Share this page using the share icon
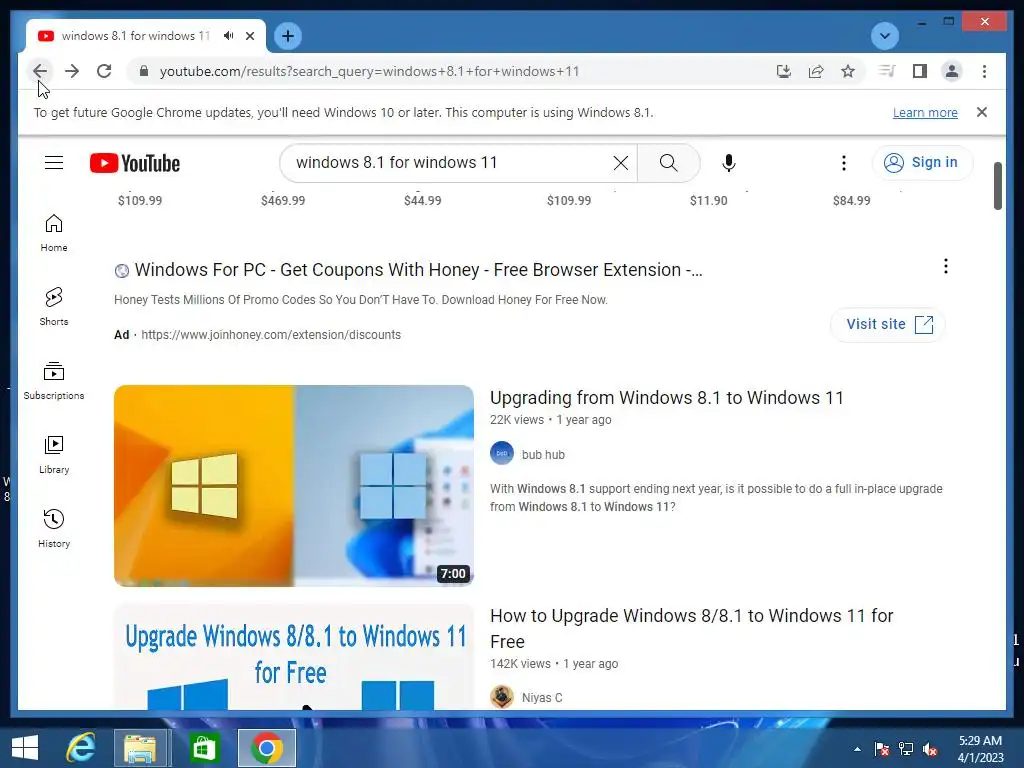 coord(816,71)
